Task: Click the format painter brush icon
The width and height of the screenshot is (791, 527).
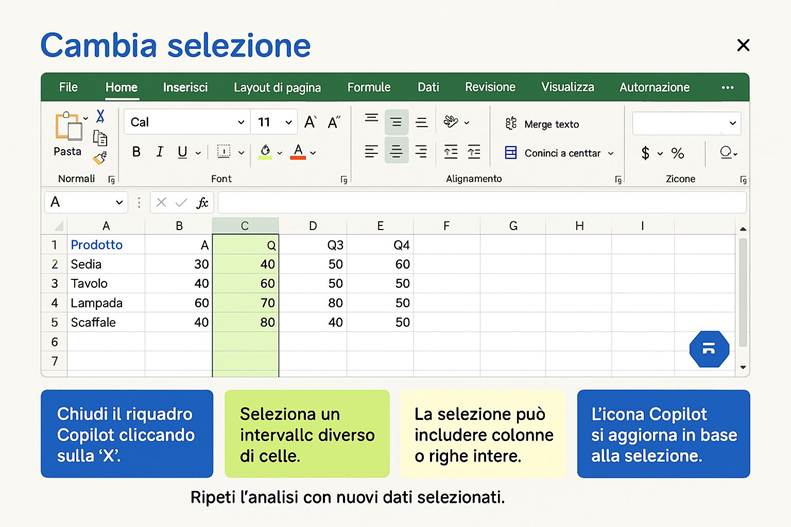Action: (x=100, y=158)
